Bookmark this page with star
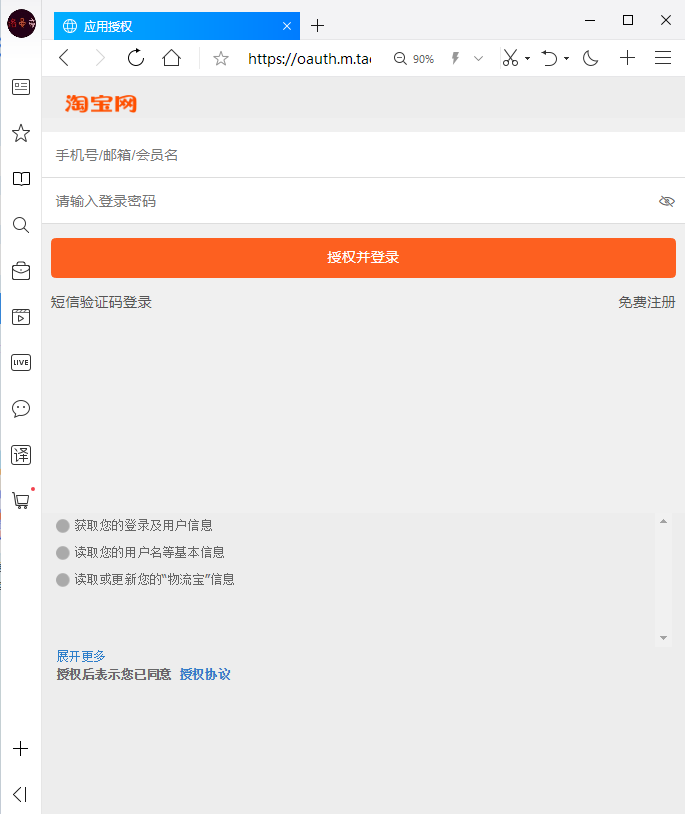 coord(221,58)
